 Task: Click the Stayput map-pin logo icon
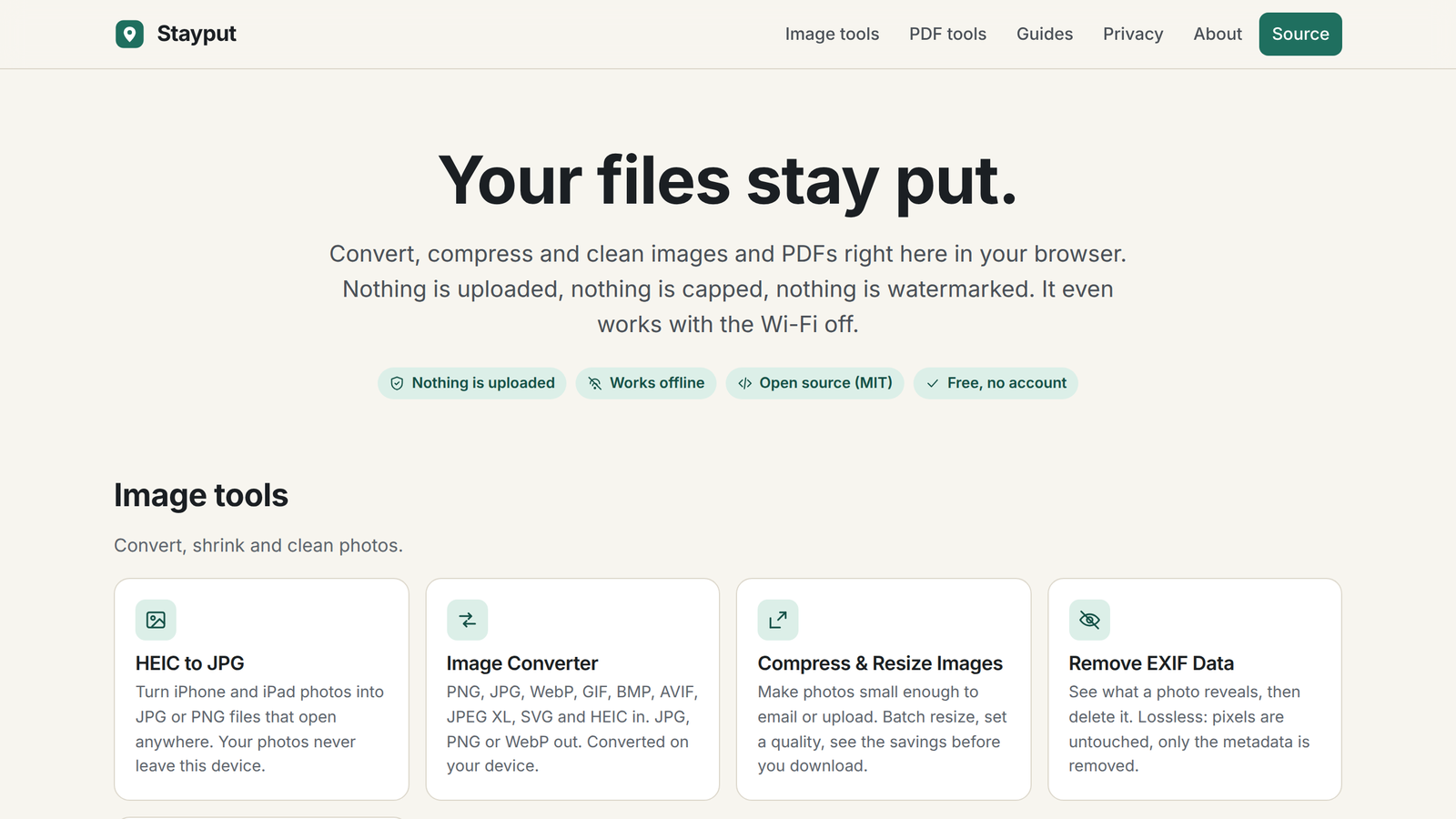(129, 35)
